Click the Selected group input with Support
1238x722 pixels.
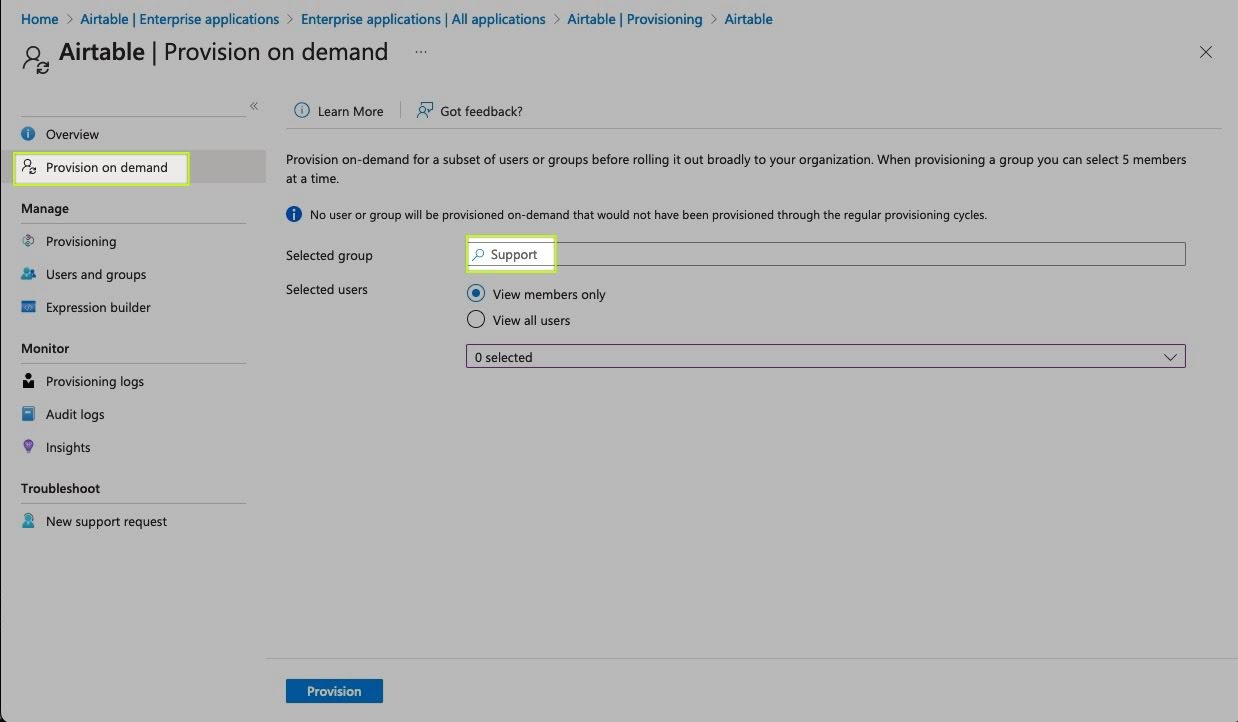pyautogui.click(x=826, y=254)
